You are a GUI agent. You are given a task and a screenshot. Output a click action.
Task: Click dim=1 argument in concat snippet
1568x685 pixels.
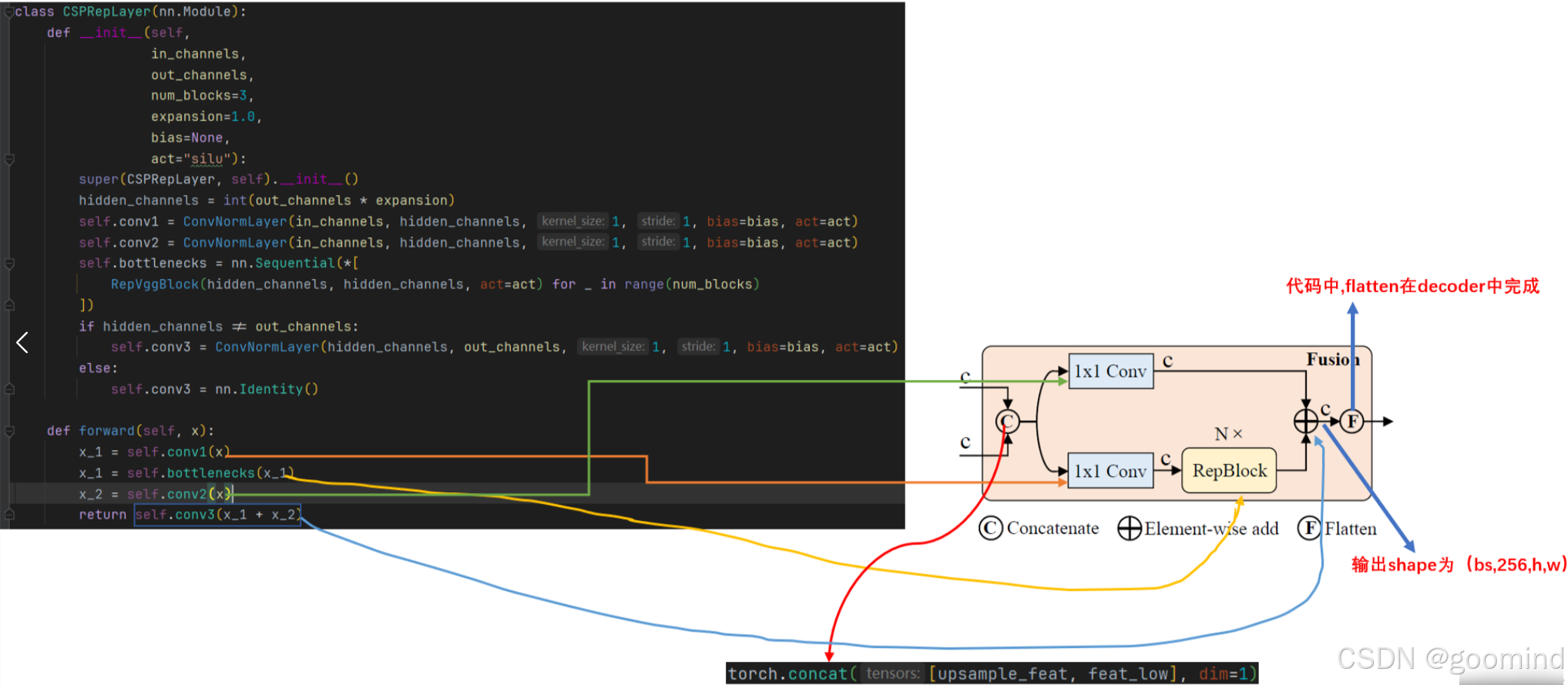(1224, 674)
